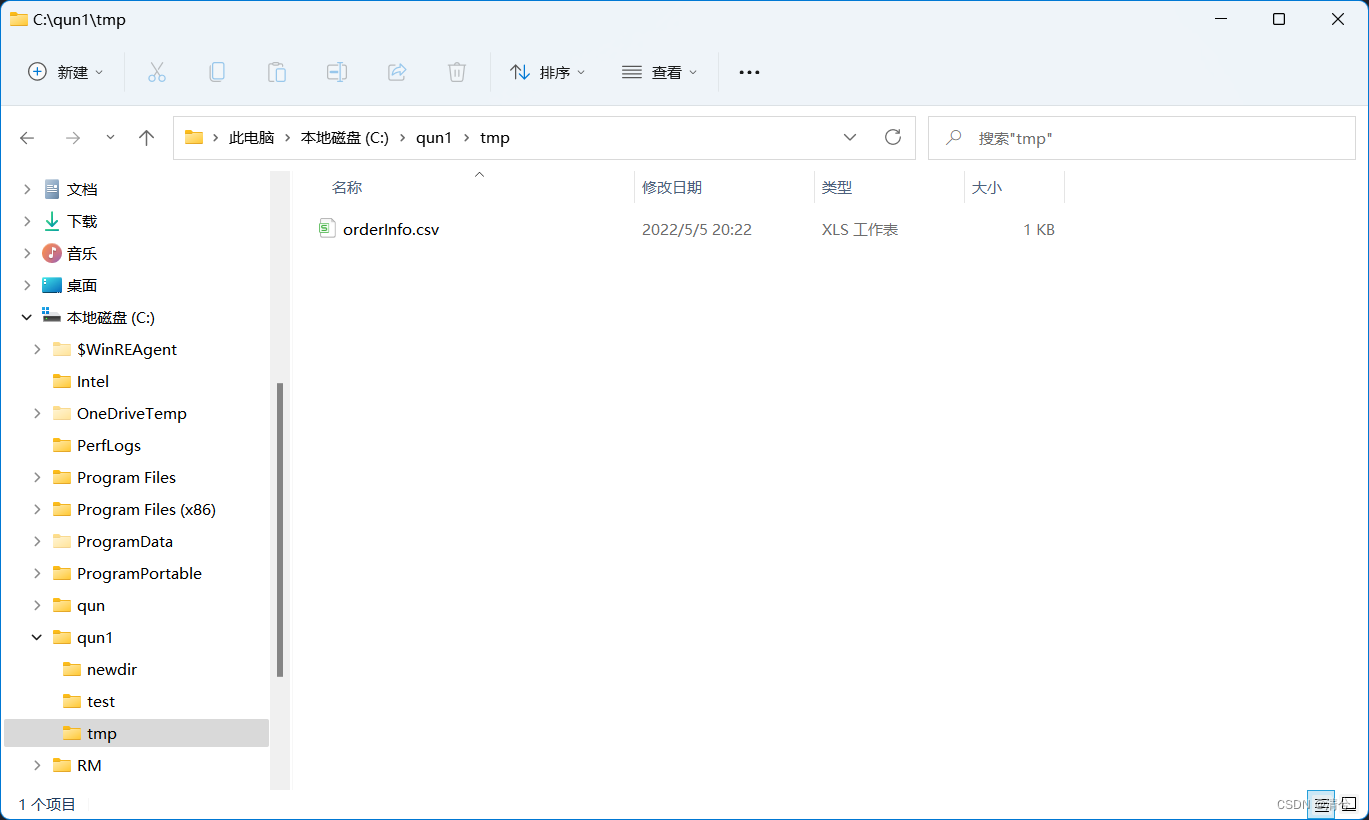The height and width of the screenshot is (820, 1369).
Task: Click 此电脑 in the address path
Action: pyautogui.click(x=251, y=138)
